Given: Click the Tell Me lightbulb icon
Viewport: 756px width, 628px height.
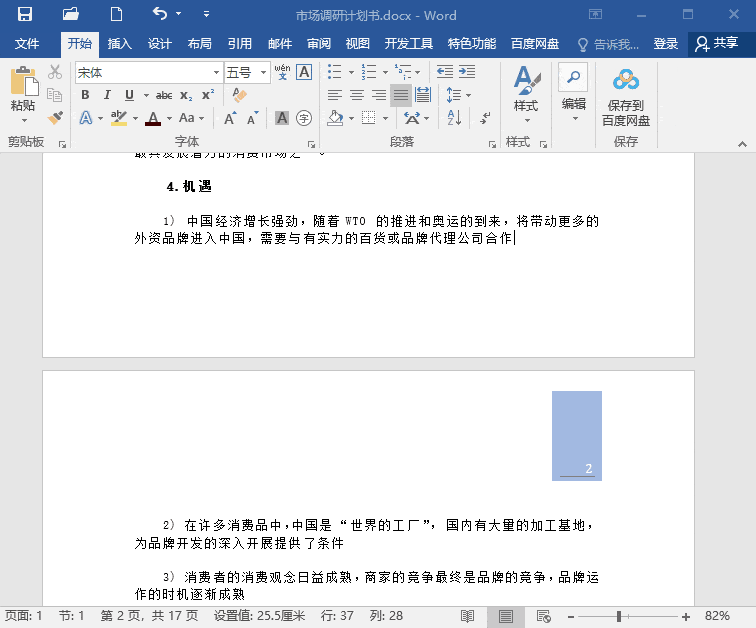Looking at the screenshot, I should (x=582, y=45).
